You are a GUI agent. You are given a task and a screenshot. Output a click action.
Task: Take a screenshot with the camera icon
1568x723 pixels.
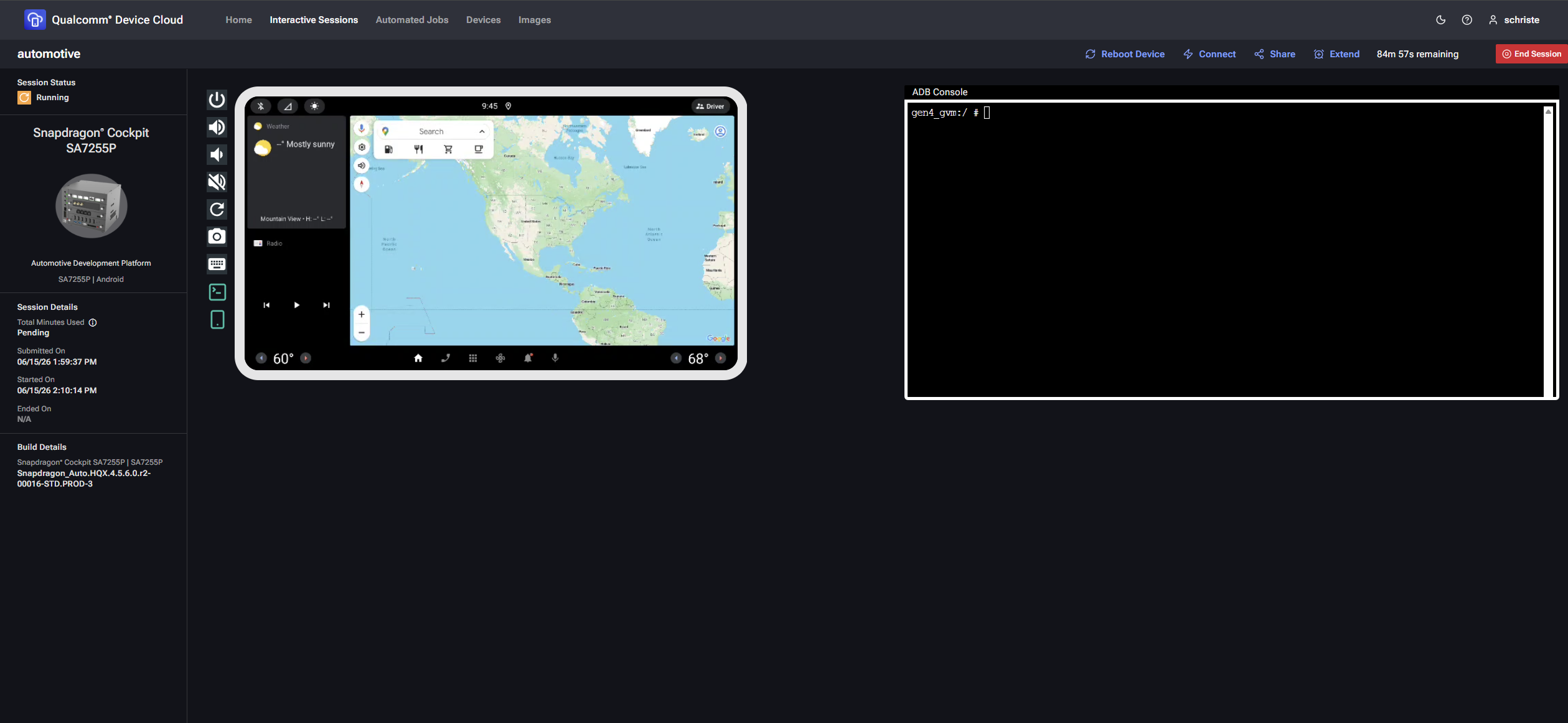click(x=217, y=236)
